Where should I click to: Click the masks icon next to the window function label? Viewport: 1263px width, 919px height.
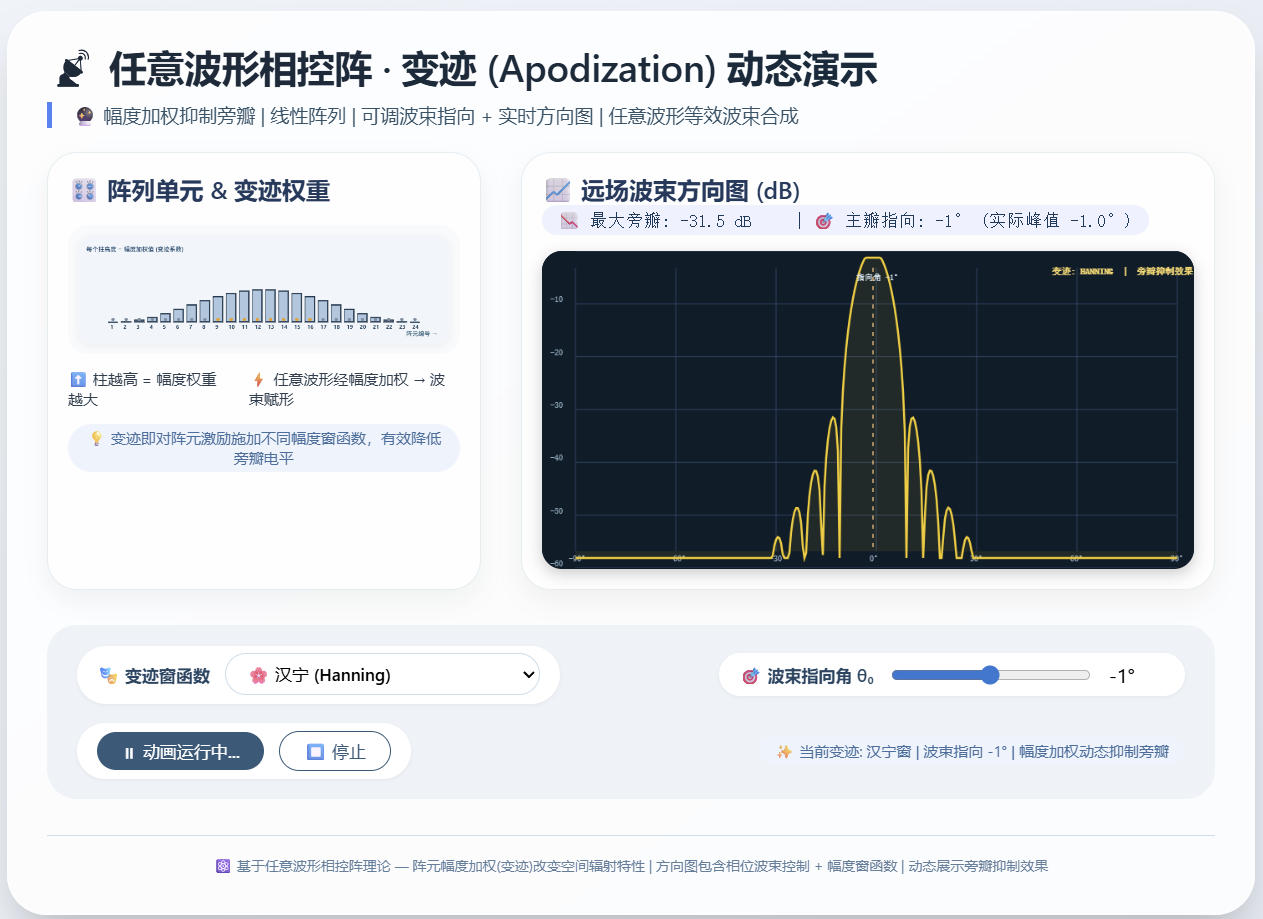(109, 676)
